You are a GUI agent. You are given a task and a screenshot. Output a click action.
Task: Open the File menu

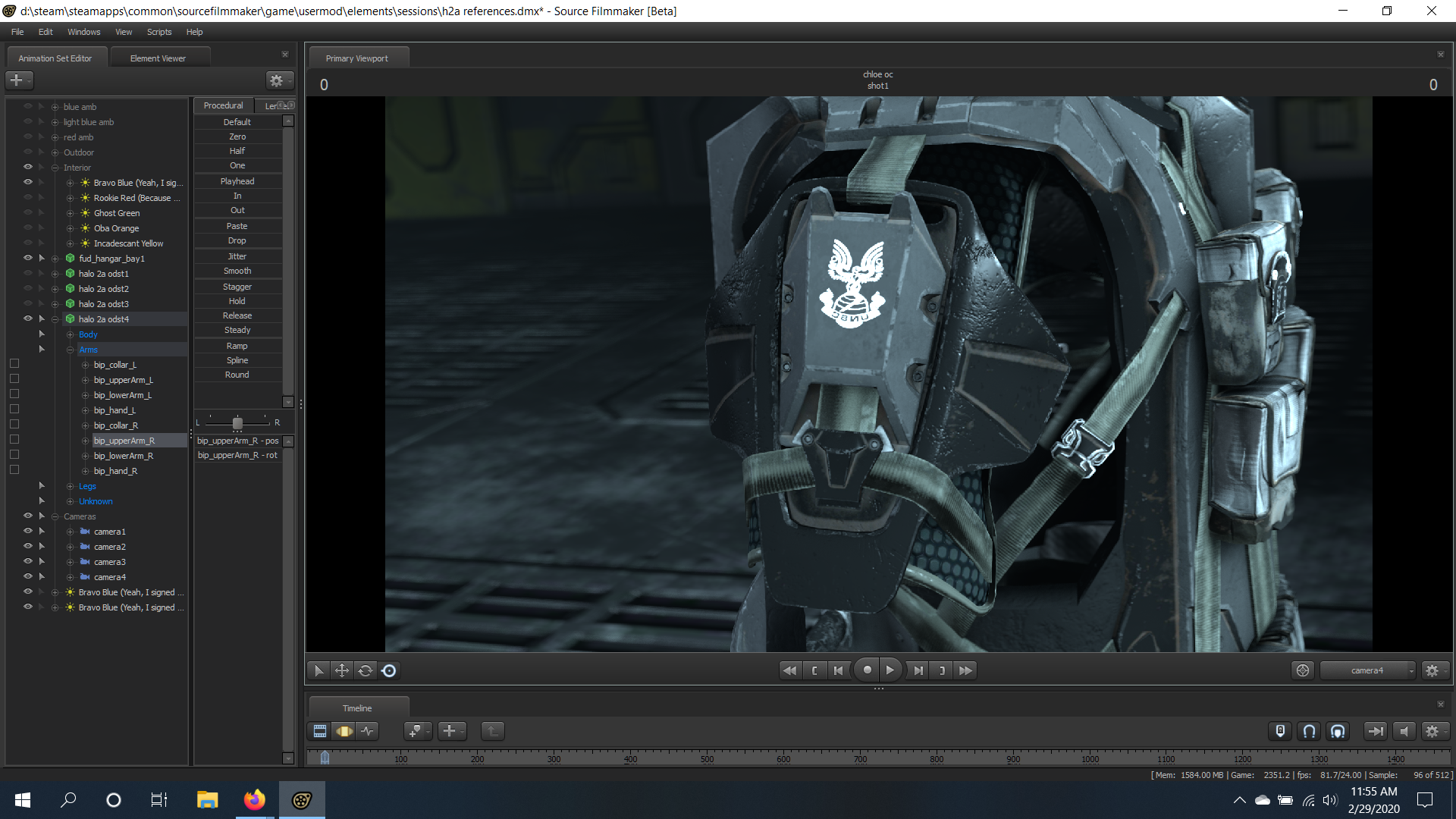tap(17, 32)
